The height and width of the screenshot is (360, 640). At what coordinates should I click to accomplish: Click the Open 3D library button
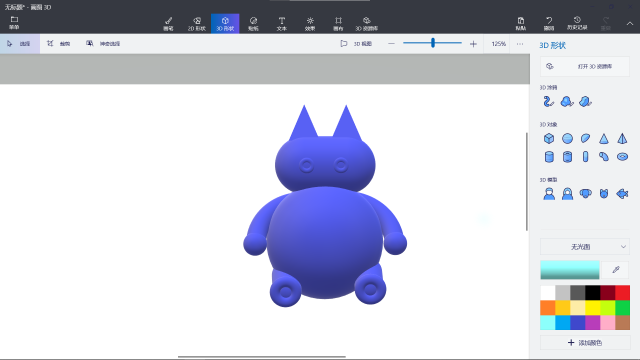coord(585,66)
